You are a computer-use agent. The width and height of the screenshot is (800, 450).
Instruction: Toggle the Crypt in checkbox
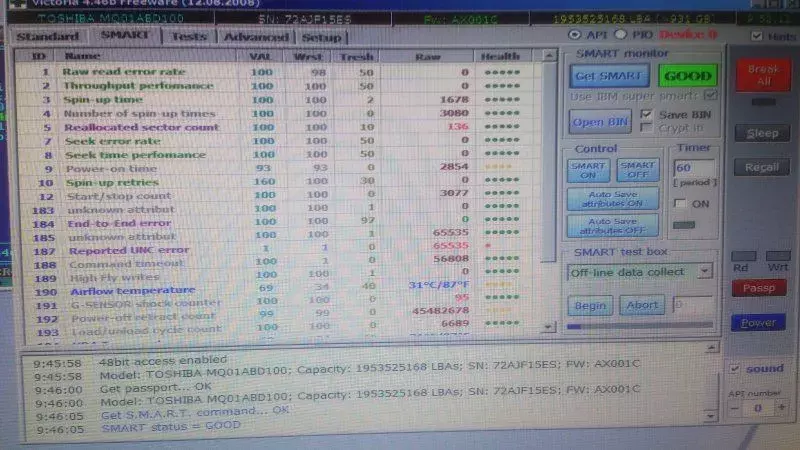click(x=646, y=128)
